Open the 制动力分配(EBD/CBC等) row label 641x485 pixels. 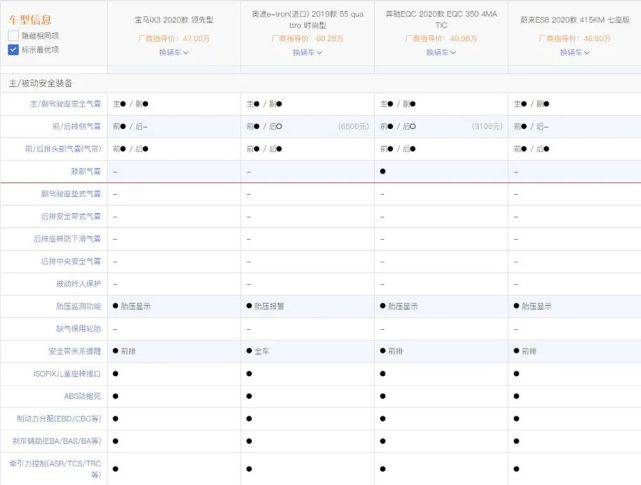click(59, 419)
